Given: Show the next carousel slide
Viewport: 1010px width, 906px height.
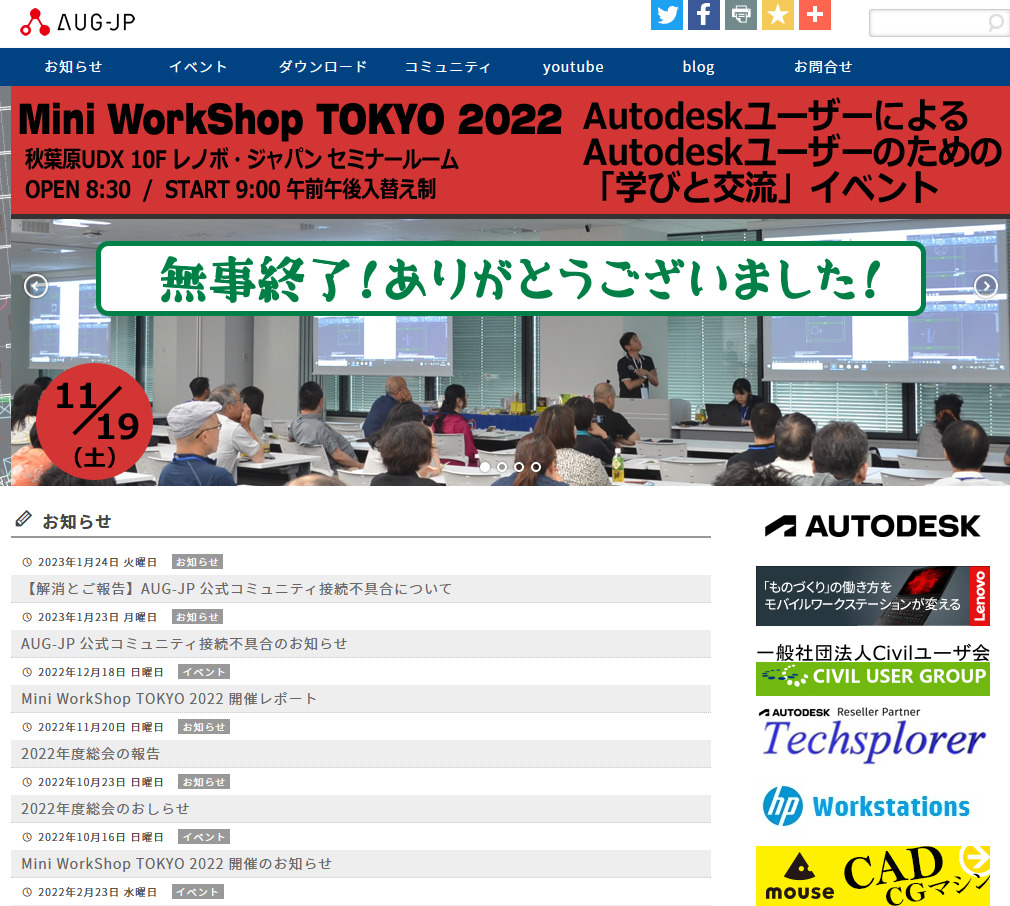Looking at the screenshot, I should (986, 285).
